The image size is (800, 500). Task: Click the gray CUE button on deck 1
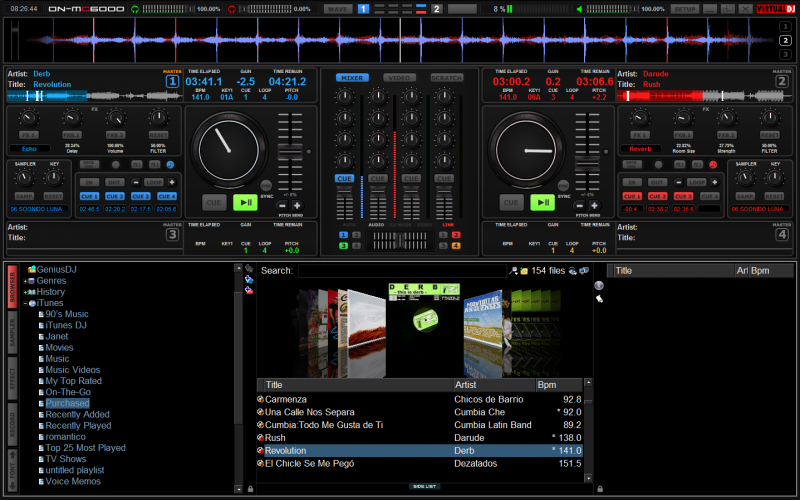[x=213, y=203]
